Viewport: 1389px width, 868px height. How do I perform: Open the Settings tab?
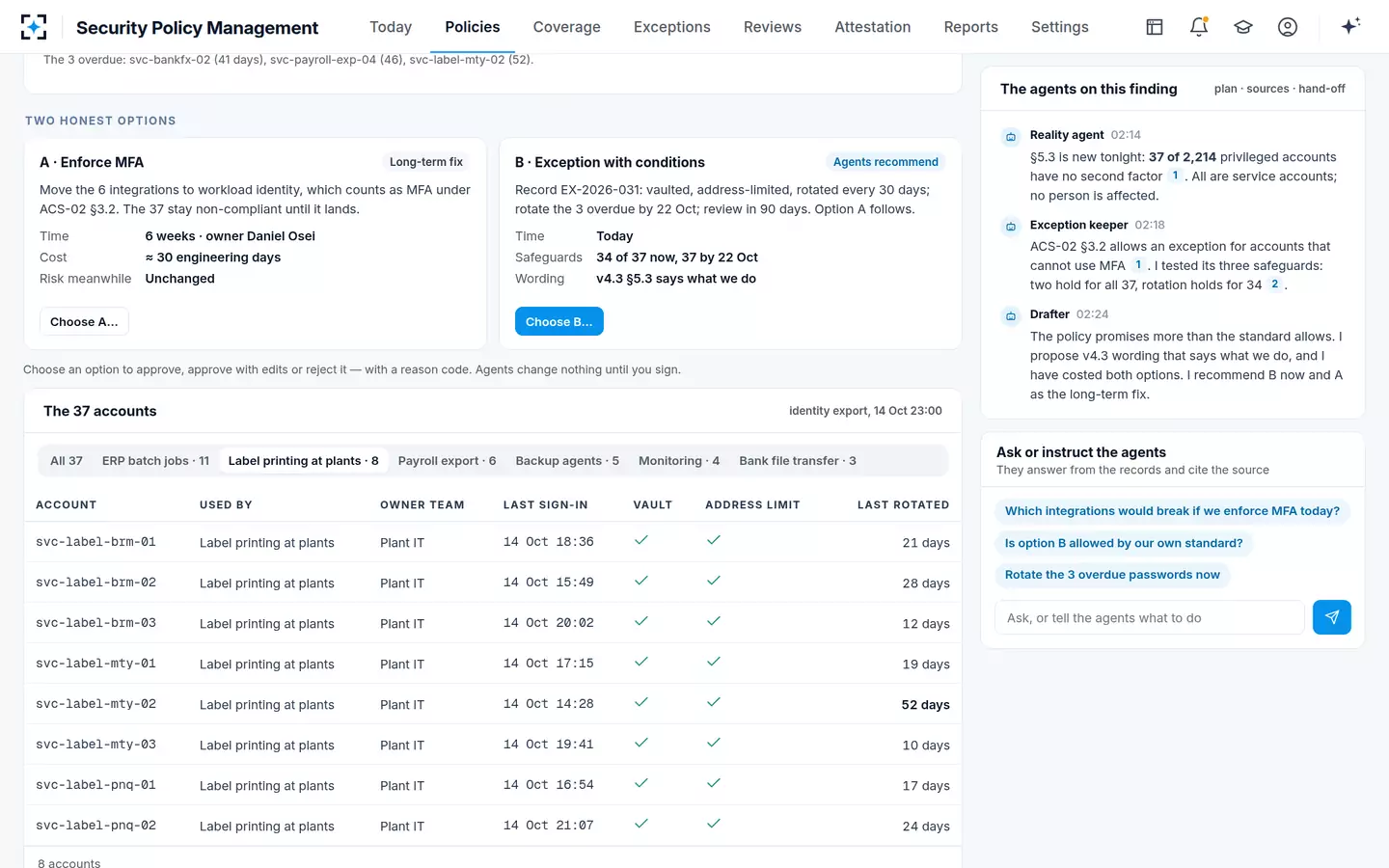(x=1060, y=27)
